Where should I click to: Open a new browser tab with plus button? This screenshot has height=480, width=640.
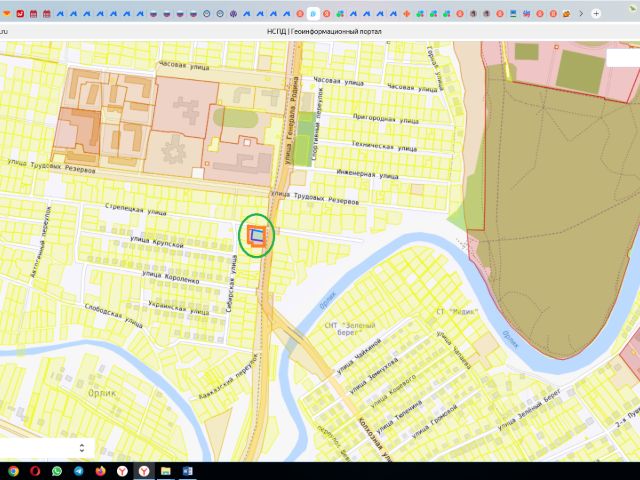point(596,13)
